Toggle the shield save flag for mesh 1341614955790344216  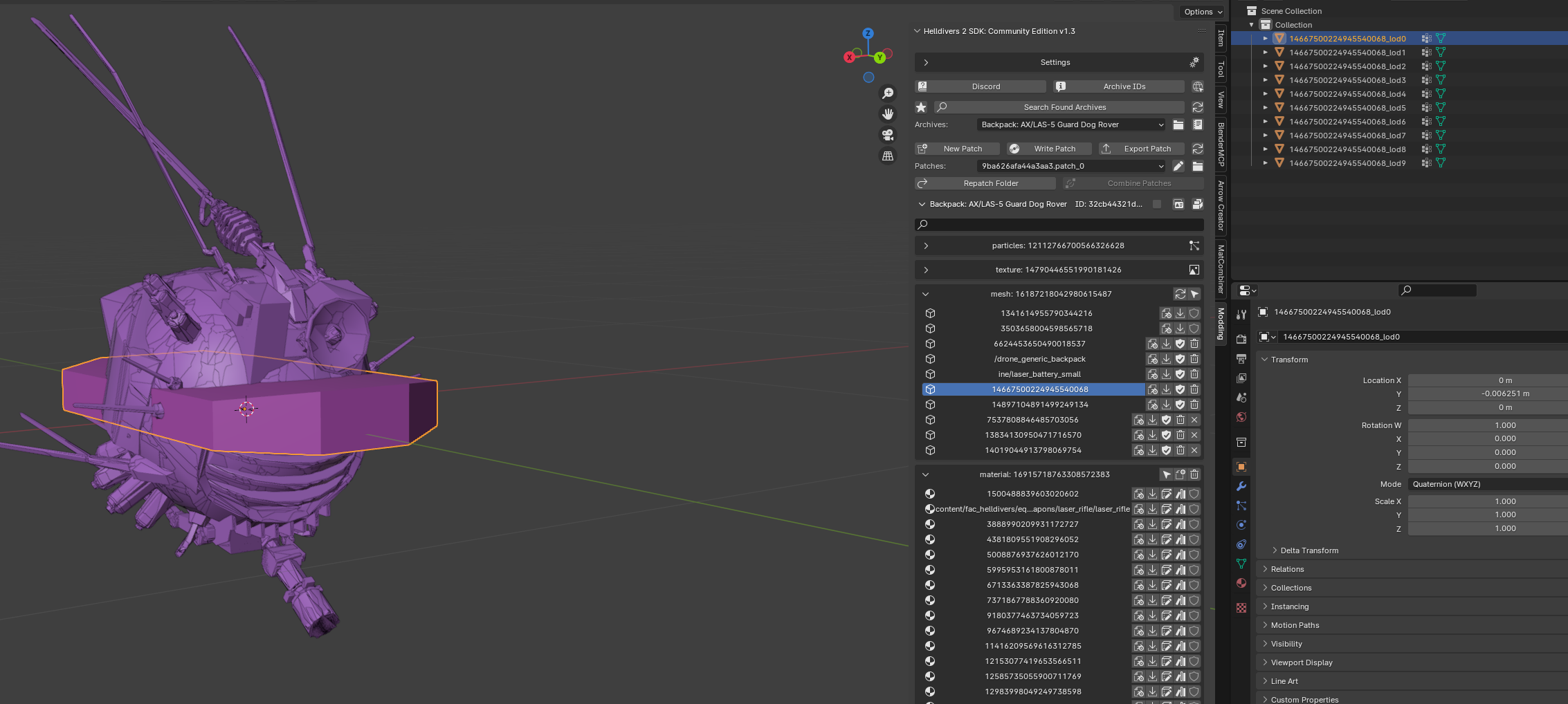click(x=1194, y=313)
